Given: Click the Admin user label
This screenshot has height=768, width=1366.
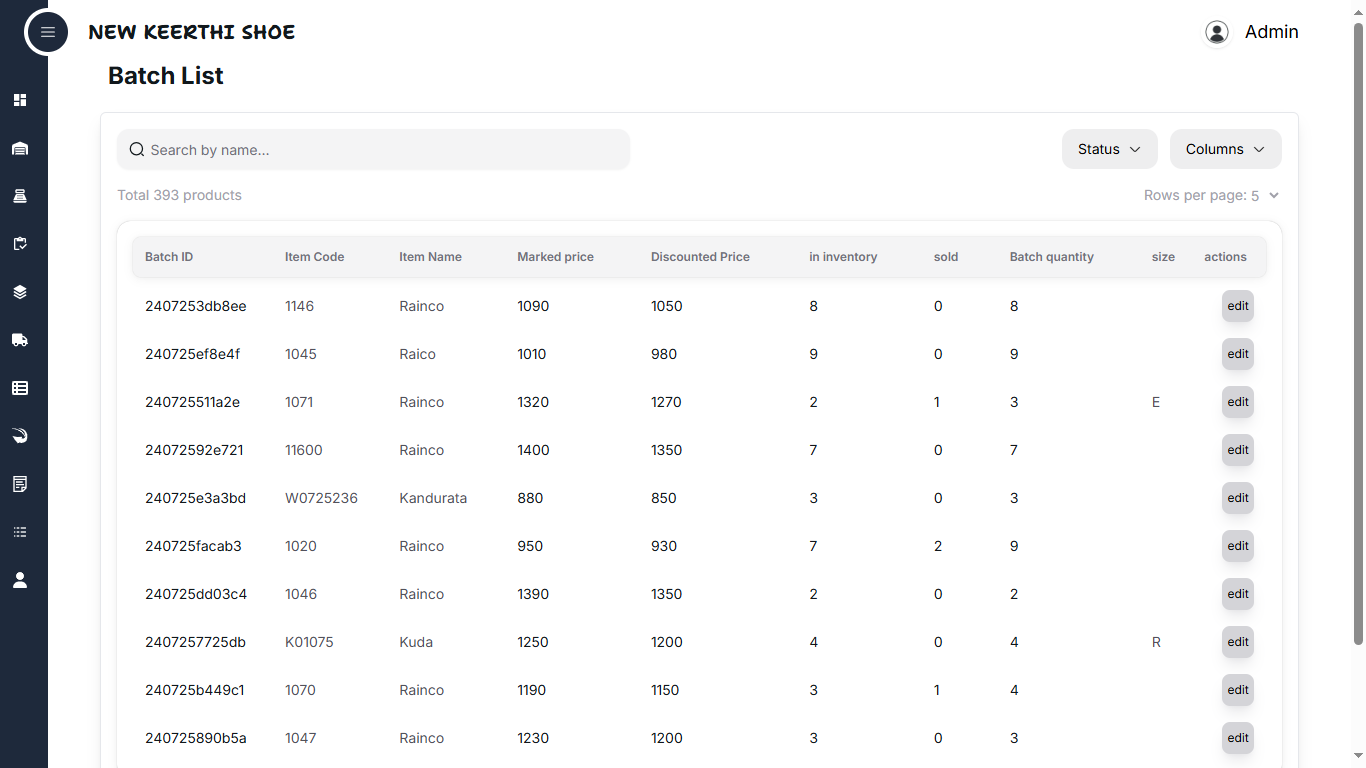Looking at the screenshot, I should [1272, 32].
